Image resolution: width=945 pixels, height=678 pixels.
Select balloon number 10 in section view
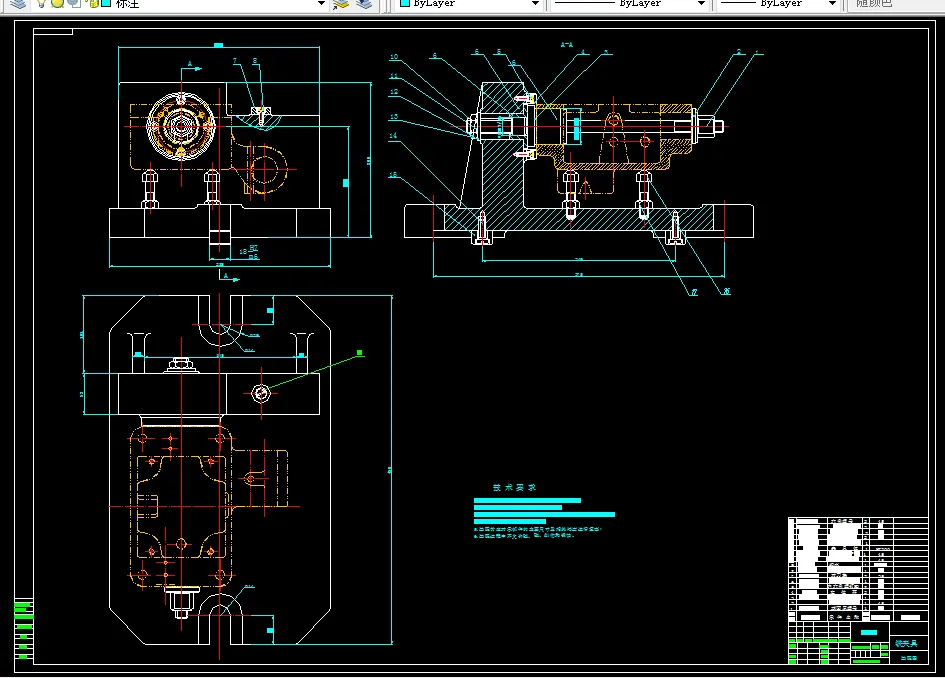(x=394, y=57)
